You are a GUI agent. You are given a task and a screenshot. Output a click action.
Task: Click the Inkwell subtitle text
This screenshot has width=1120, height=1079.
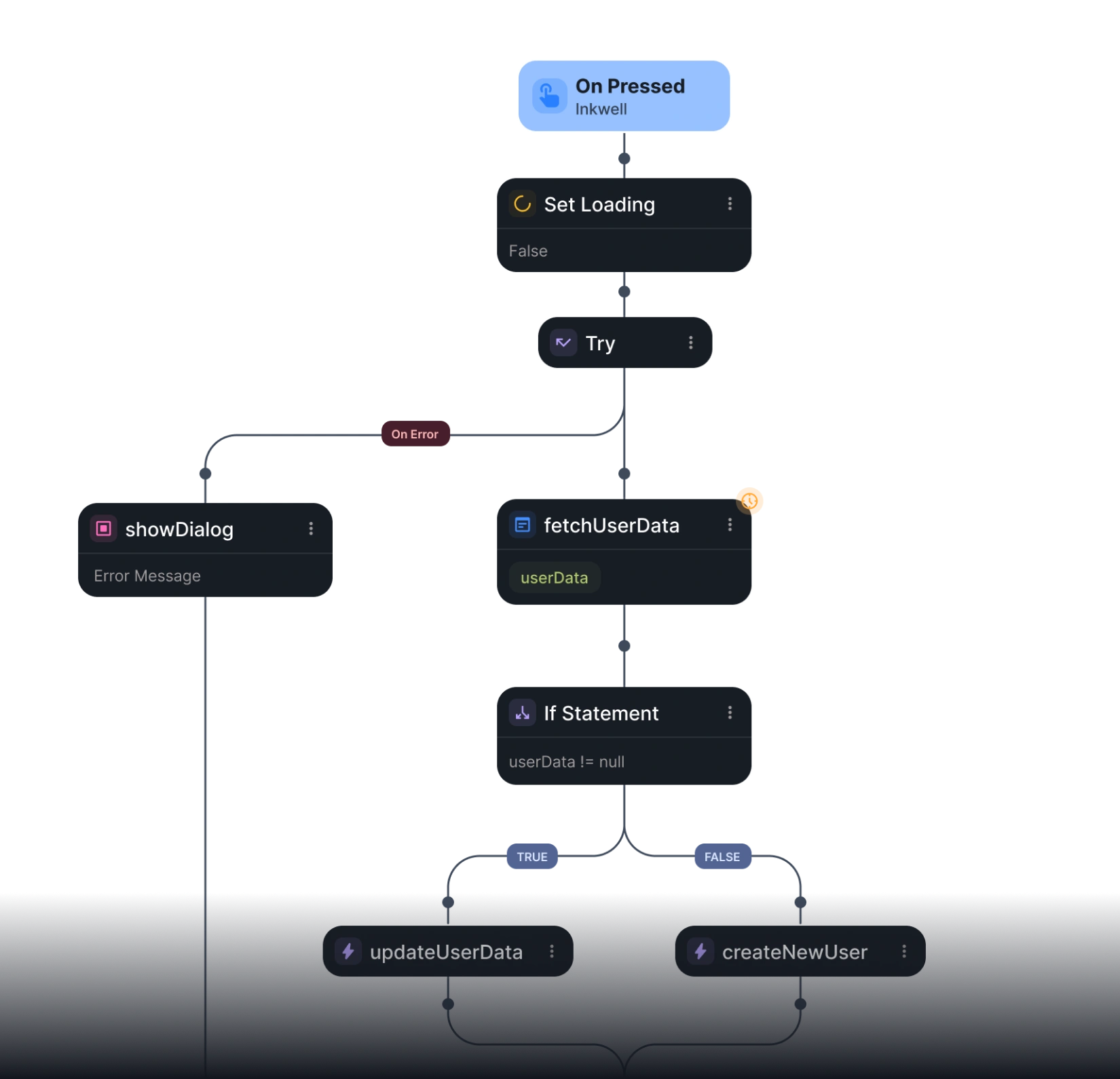tap(601, 109)
